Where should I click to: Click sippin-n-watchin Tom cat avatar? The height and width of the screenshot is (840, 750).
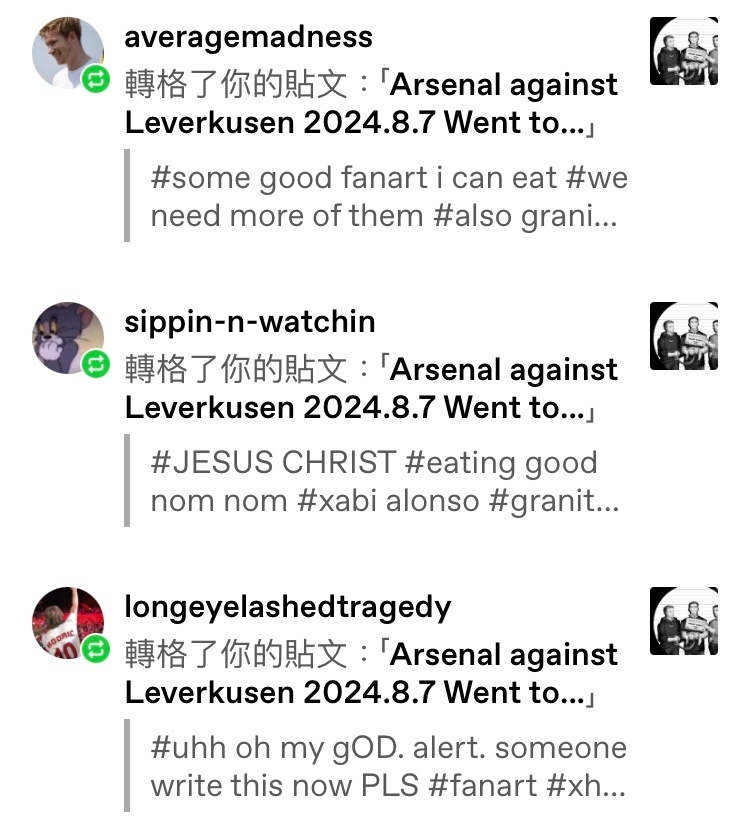coord(68,338)
